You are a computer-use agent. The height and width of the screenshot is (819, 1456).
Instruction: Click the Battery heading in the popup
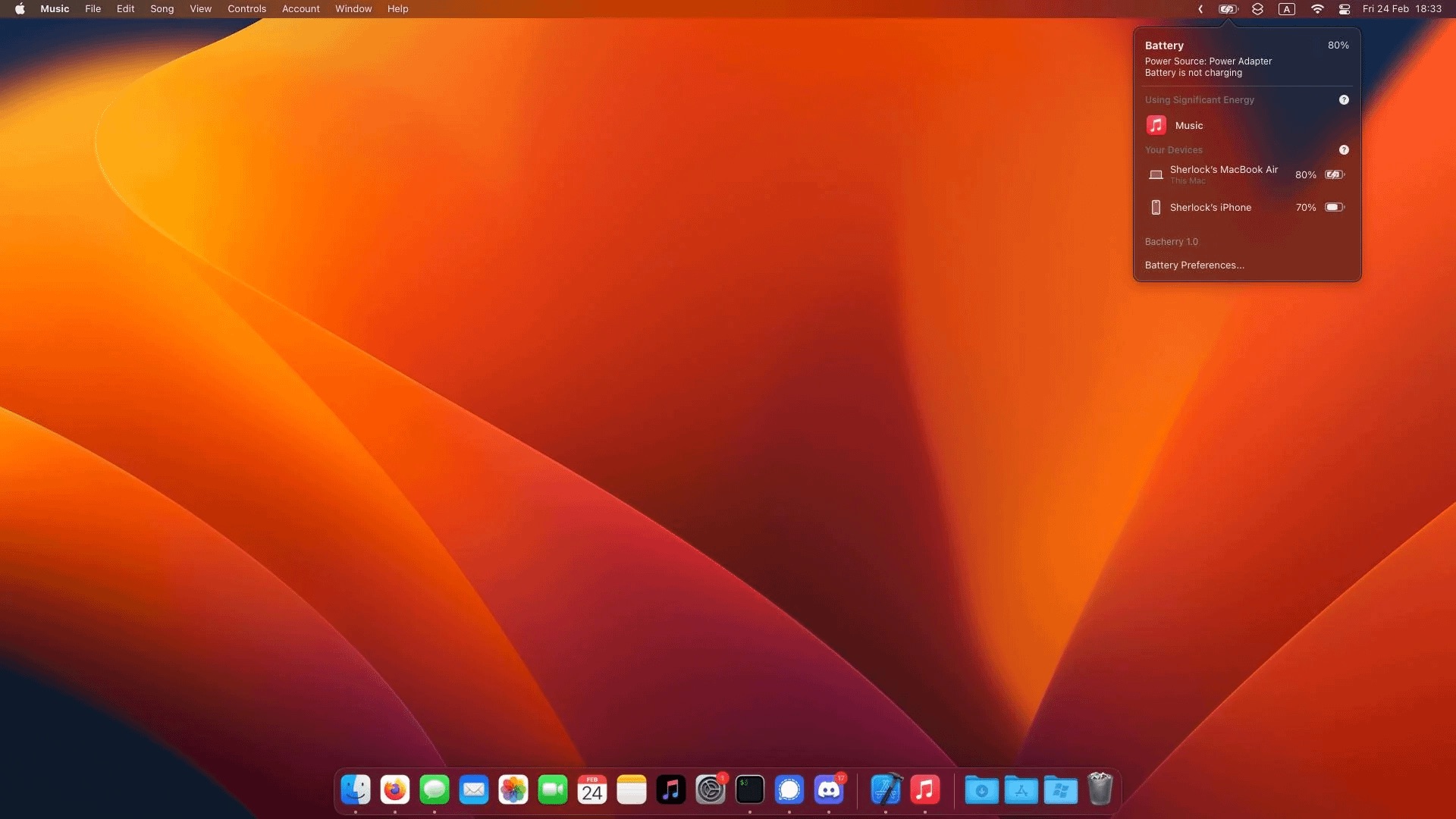tap(1164, 45)
